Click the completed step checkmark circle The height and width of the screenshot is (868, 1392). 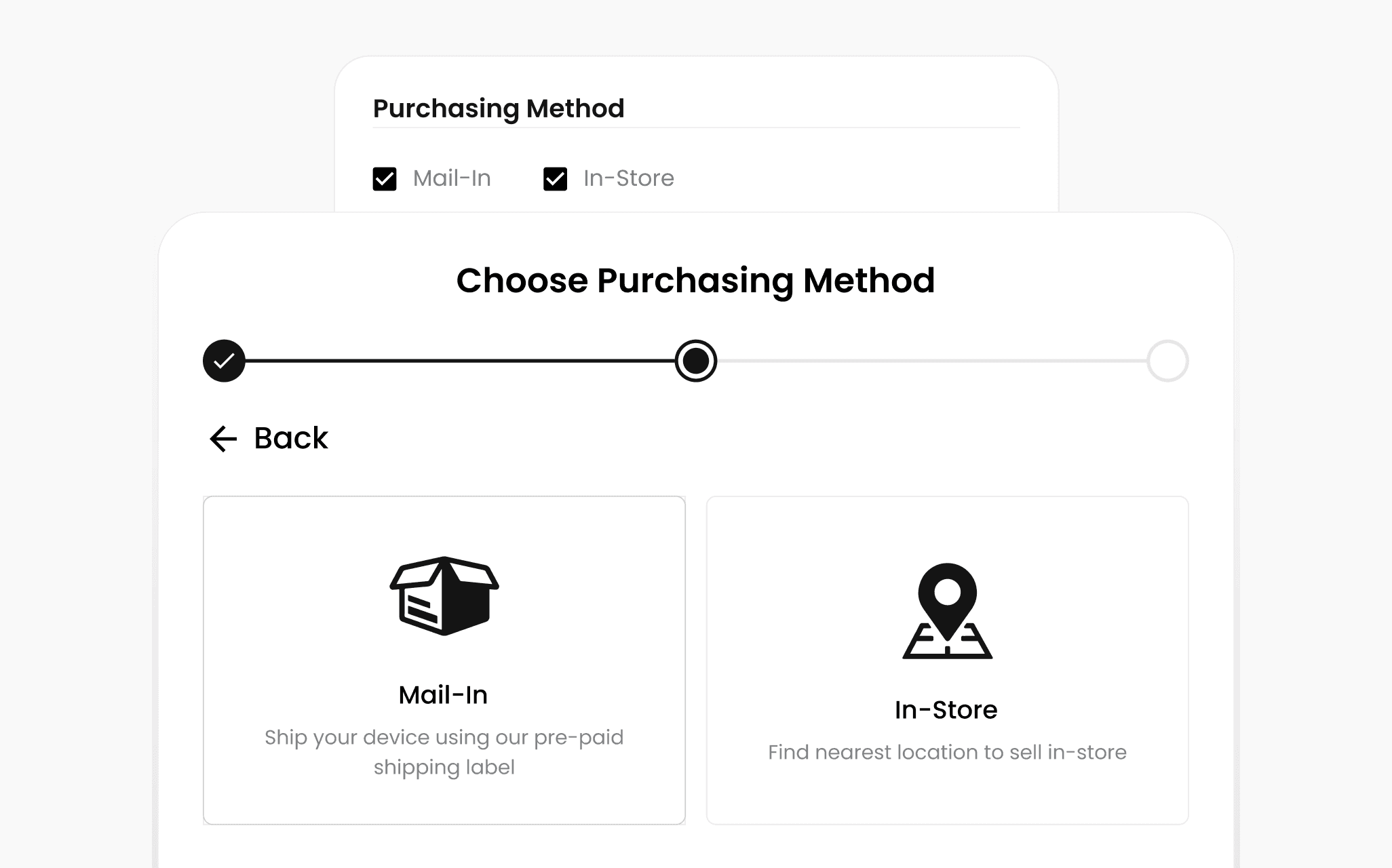tap(224, 361)
